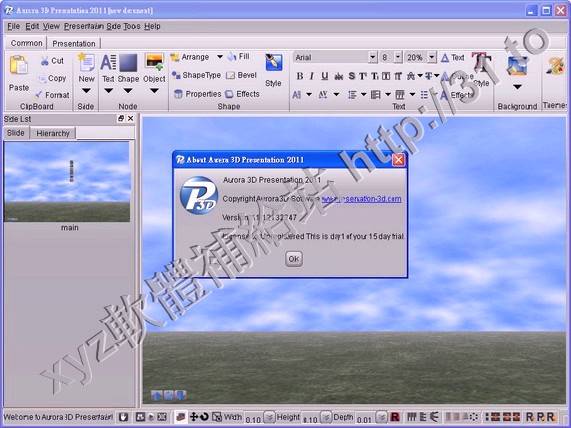This screenshot has width=571, height=428.
Task: Open the presentation-3d.com website link
Action: pyautogui.click(x=362, y=199)
